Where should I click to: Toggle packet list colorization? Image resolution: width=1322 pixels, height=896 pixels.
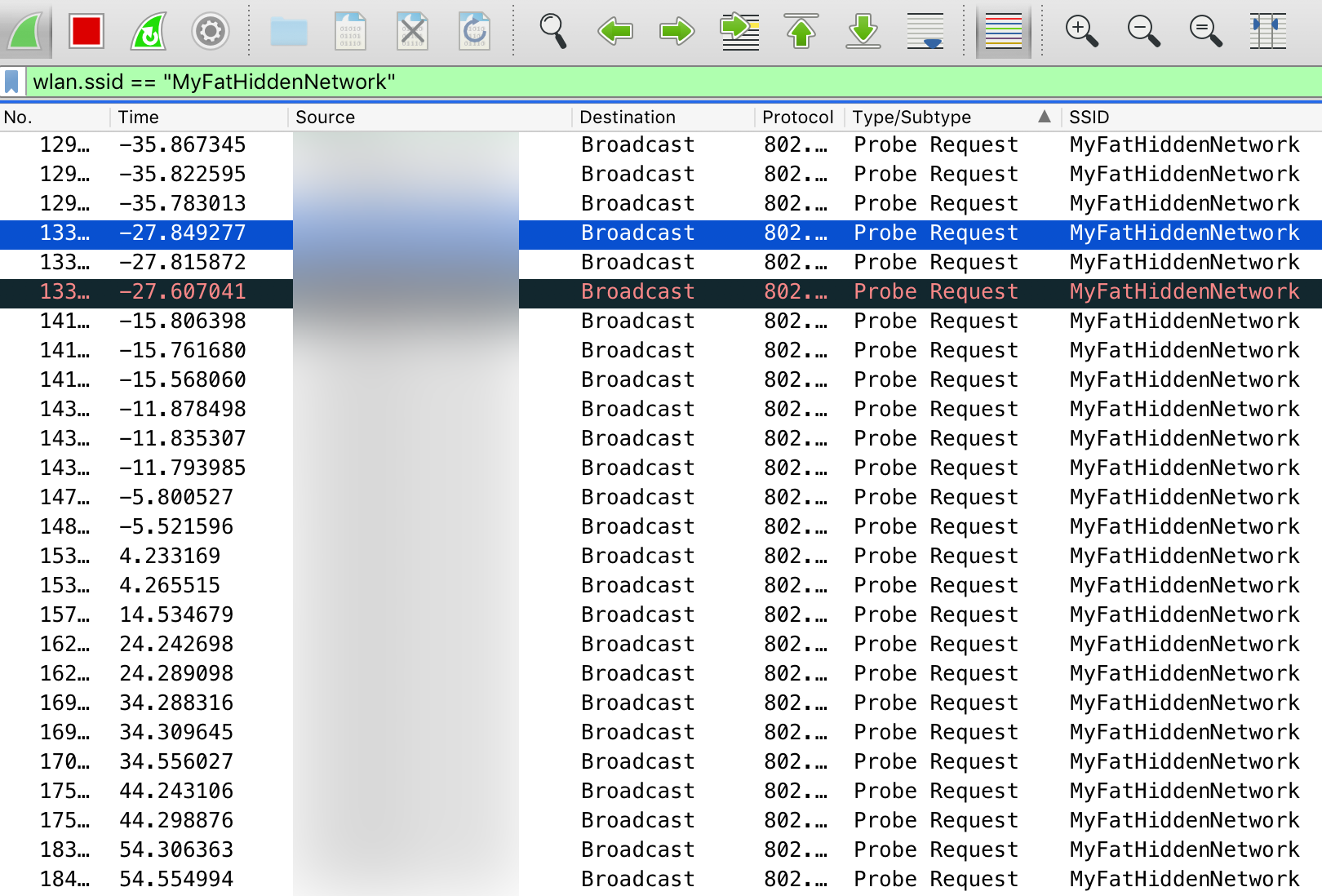tap(1003, 31)
